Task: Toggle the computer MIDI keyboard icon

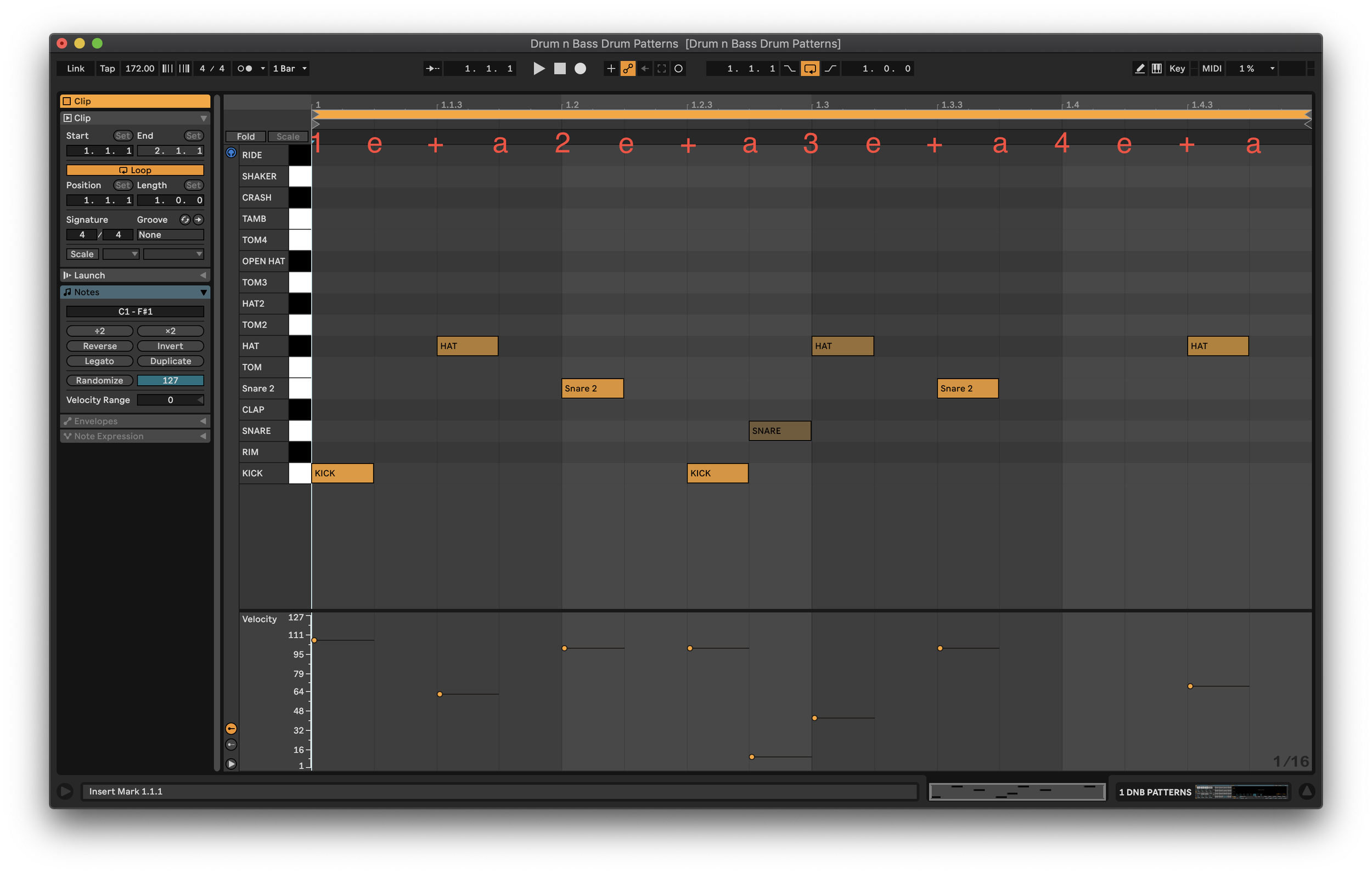Action: [x=1156, y=69]
